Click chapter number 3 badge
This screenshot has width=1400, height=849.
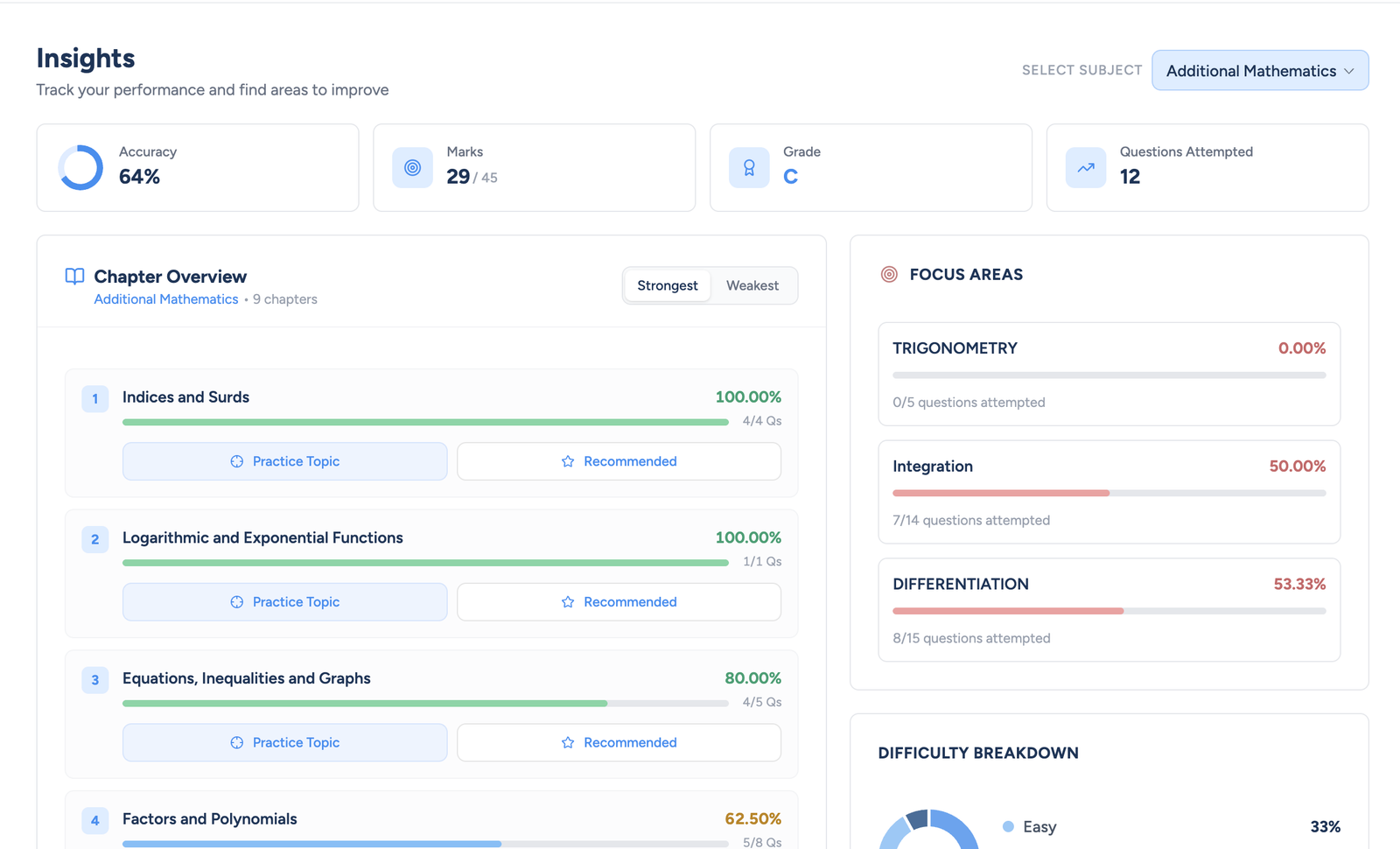[x=95, y=680]
